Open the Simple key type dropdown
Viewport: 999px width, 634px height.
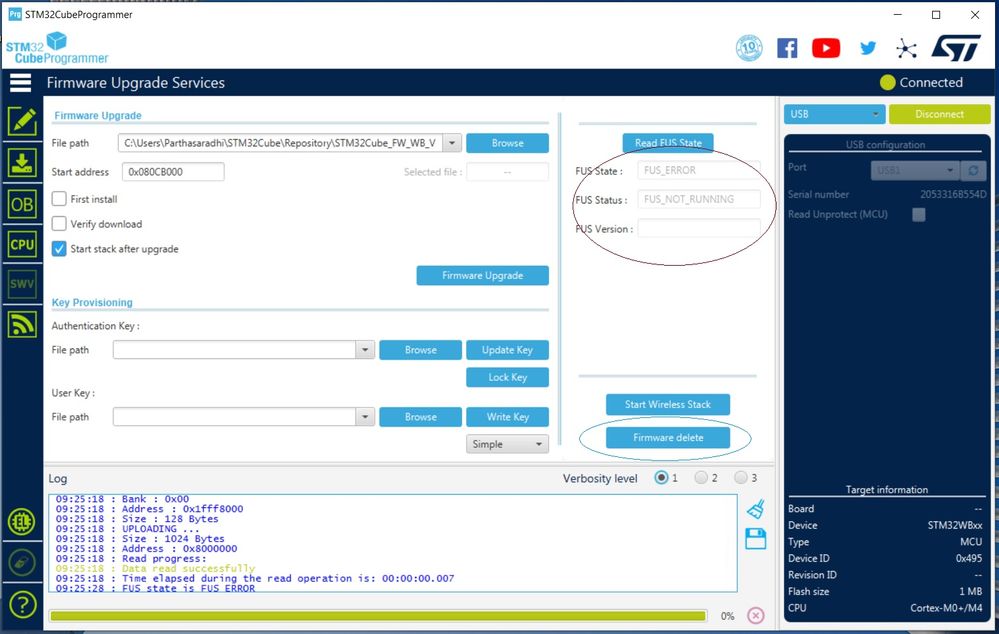tap(507, 444)
